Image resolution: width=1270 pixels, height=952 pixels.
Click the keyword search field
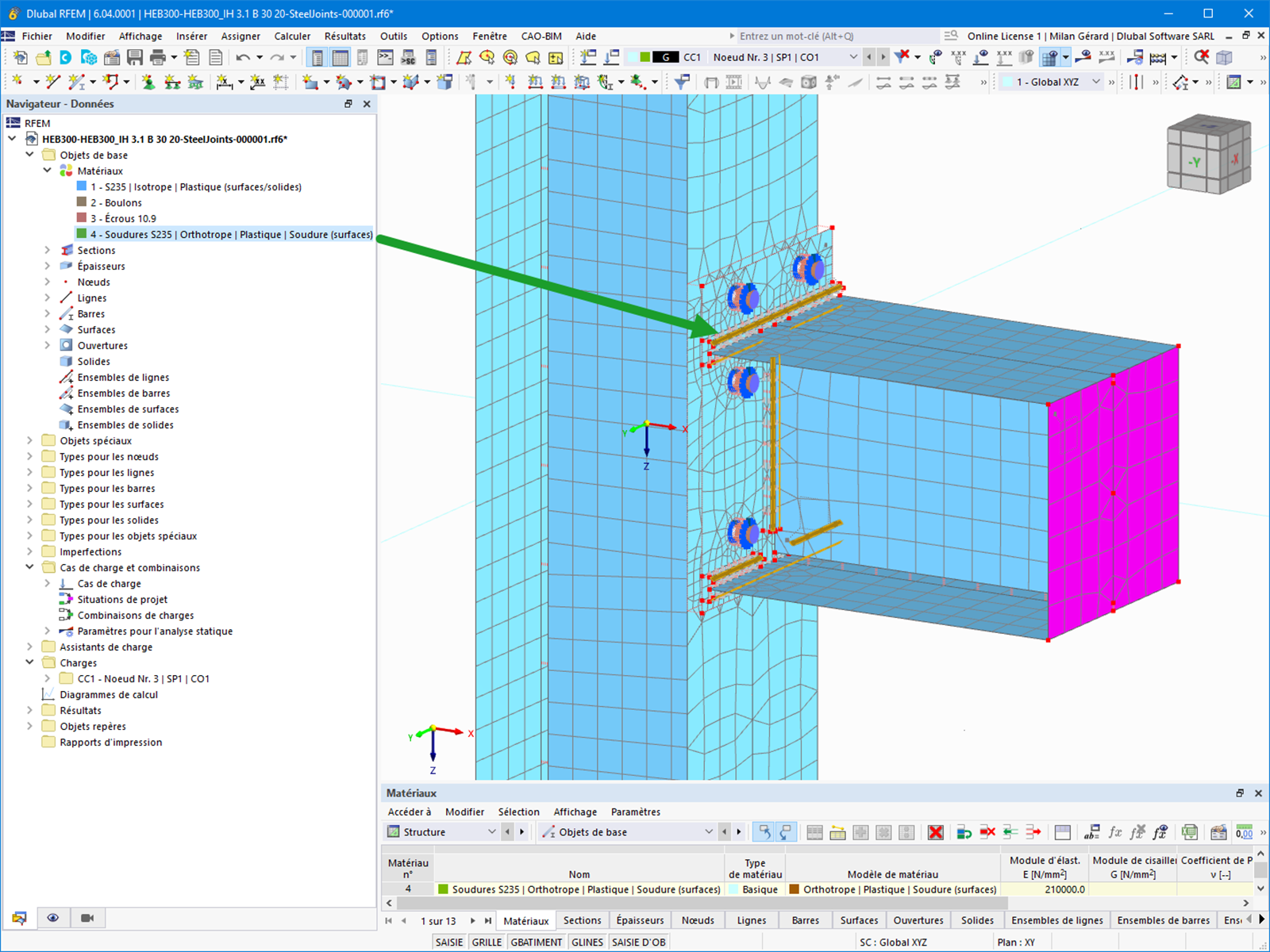[837, 36]
